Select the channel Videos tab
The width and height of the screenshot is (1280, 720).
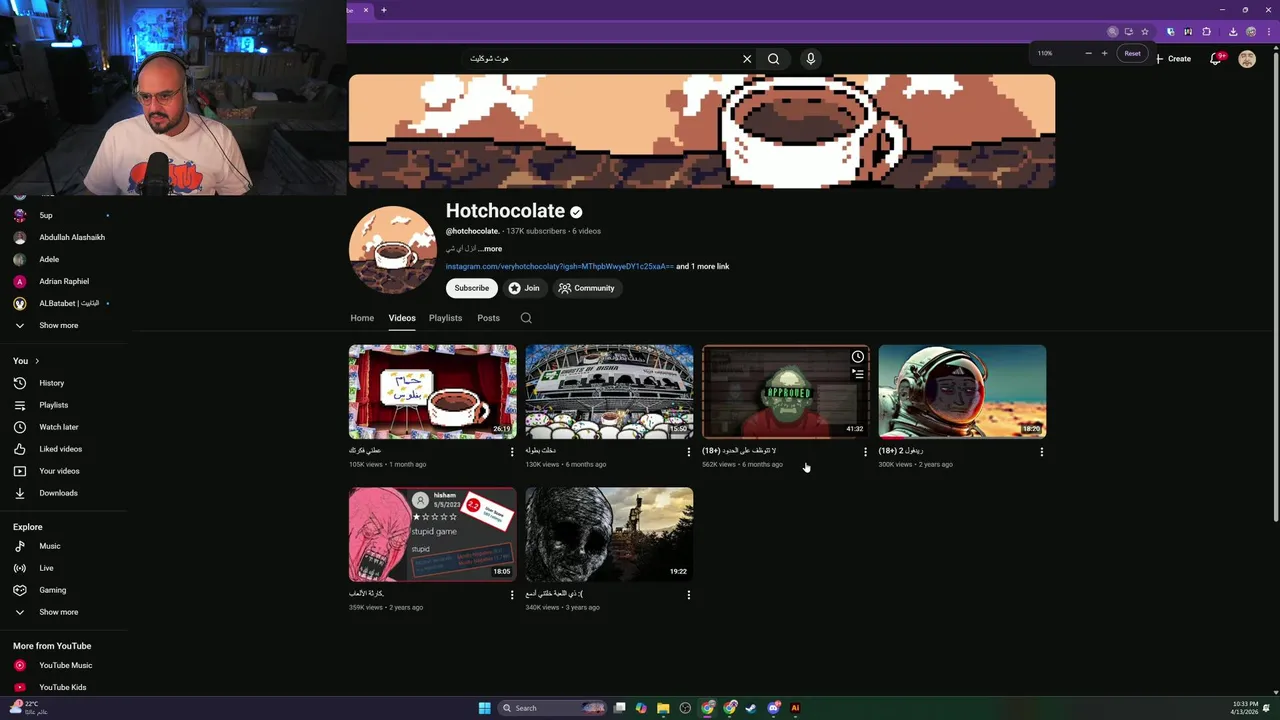click(402, 318)
